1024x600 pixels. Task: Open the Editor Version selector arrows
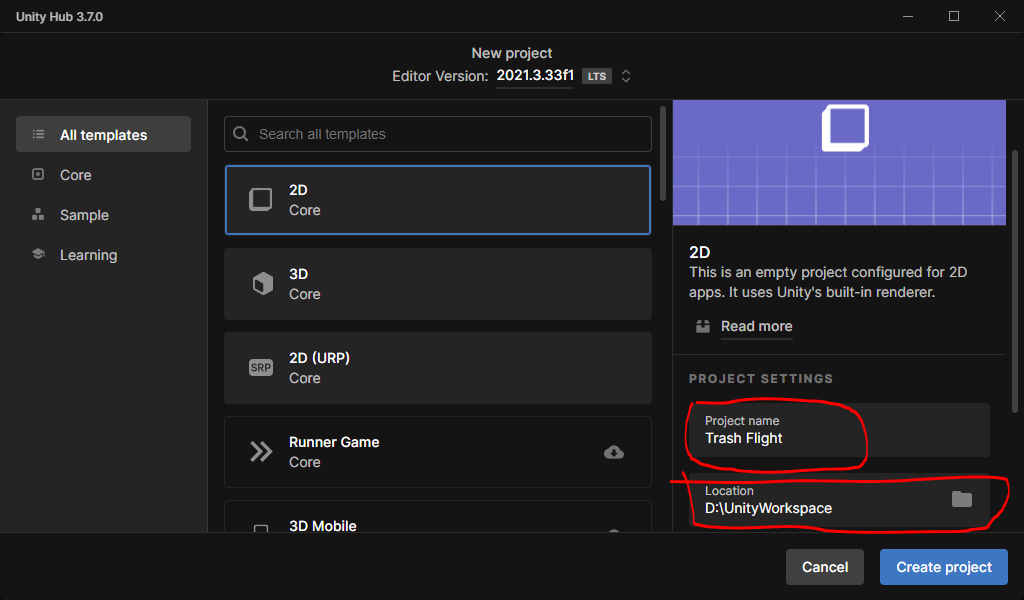(x=626, y=76)
